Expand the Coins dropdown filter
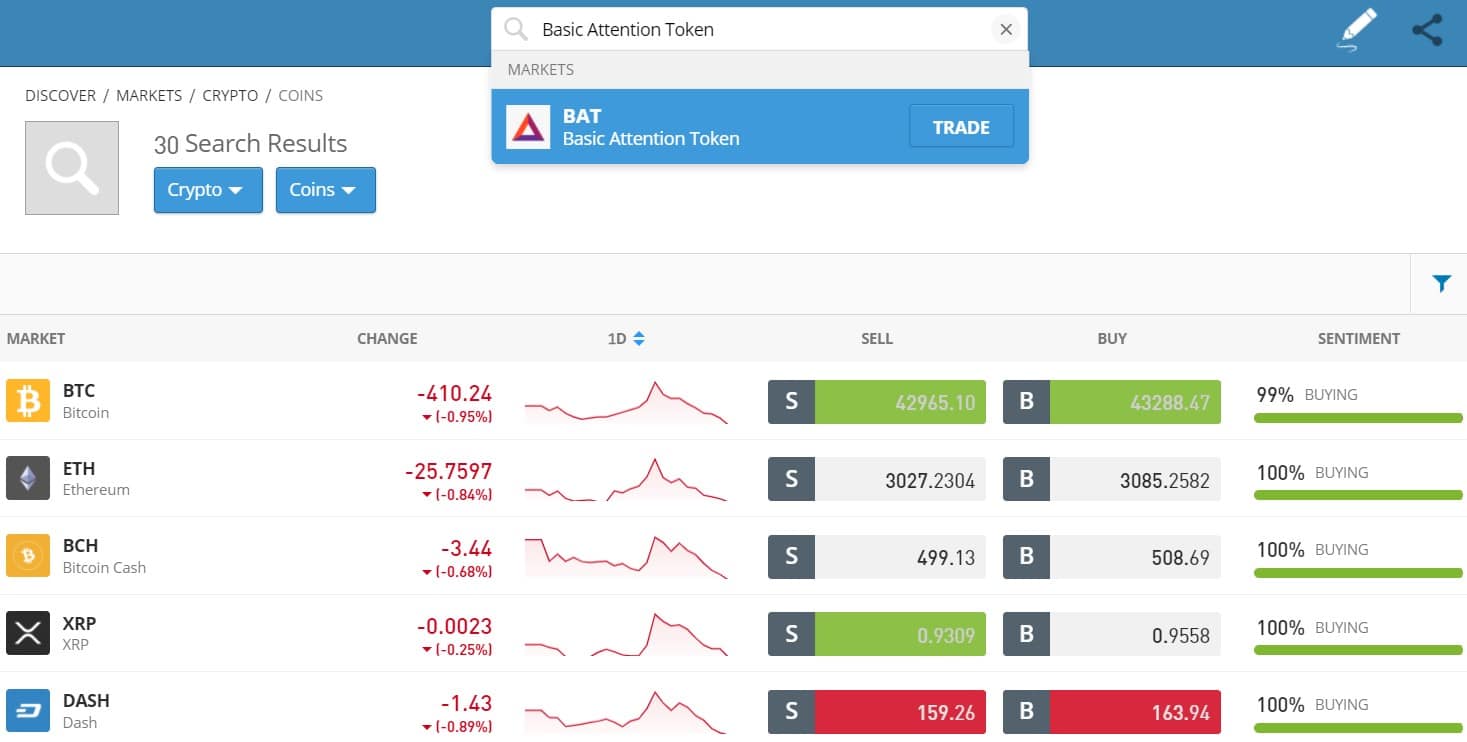The image size is (1467, 742). 326,190
